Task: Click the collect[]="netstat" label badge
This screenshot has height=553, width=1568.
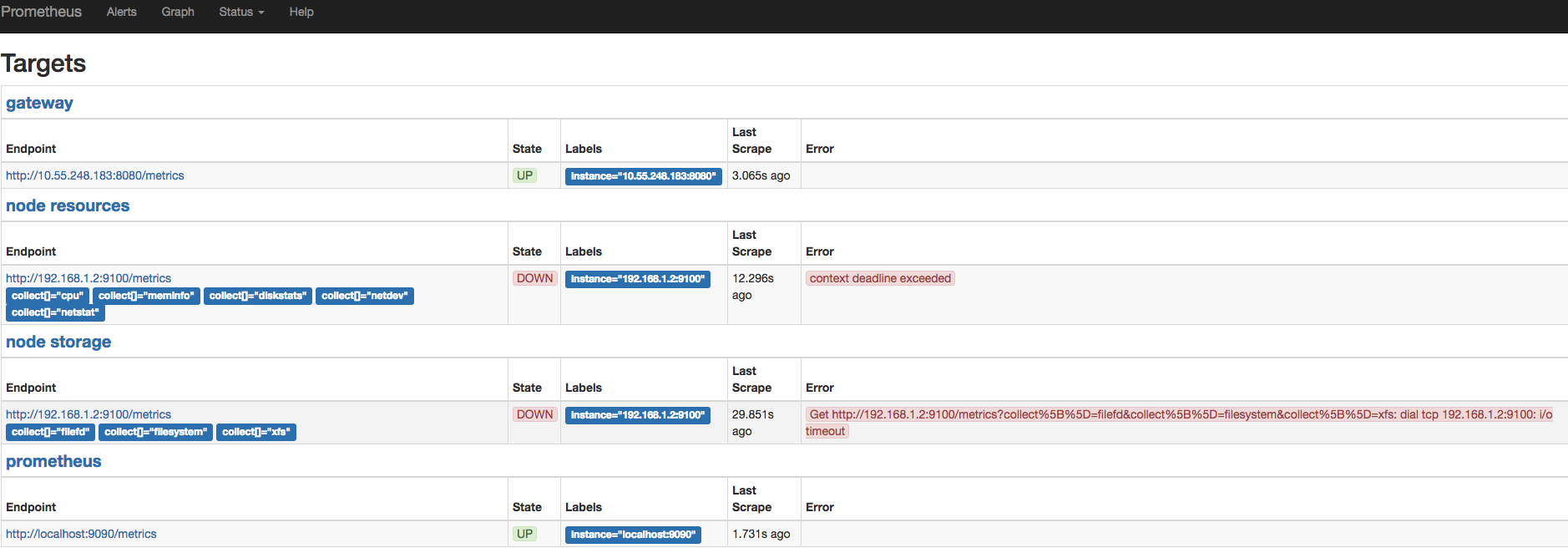Action: pyautogui.click(x=55, y=312)
